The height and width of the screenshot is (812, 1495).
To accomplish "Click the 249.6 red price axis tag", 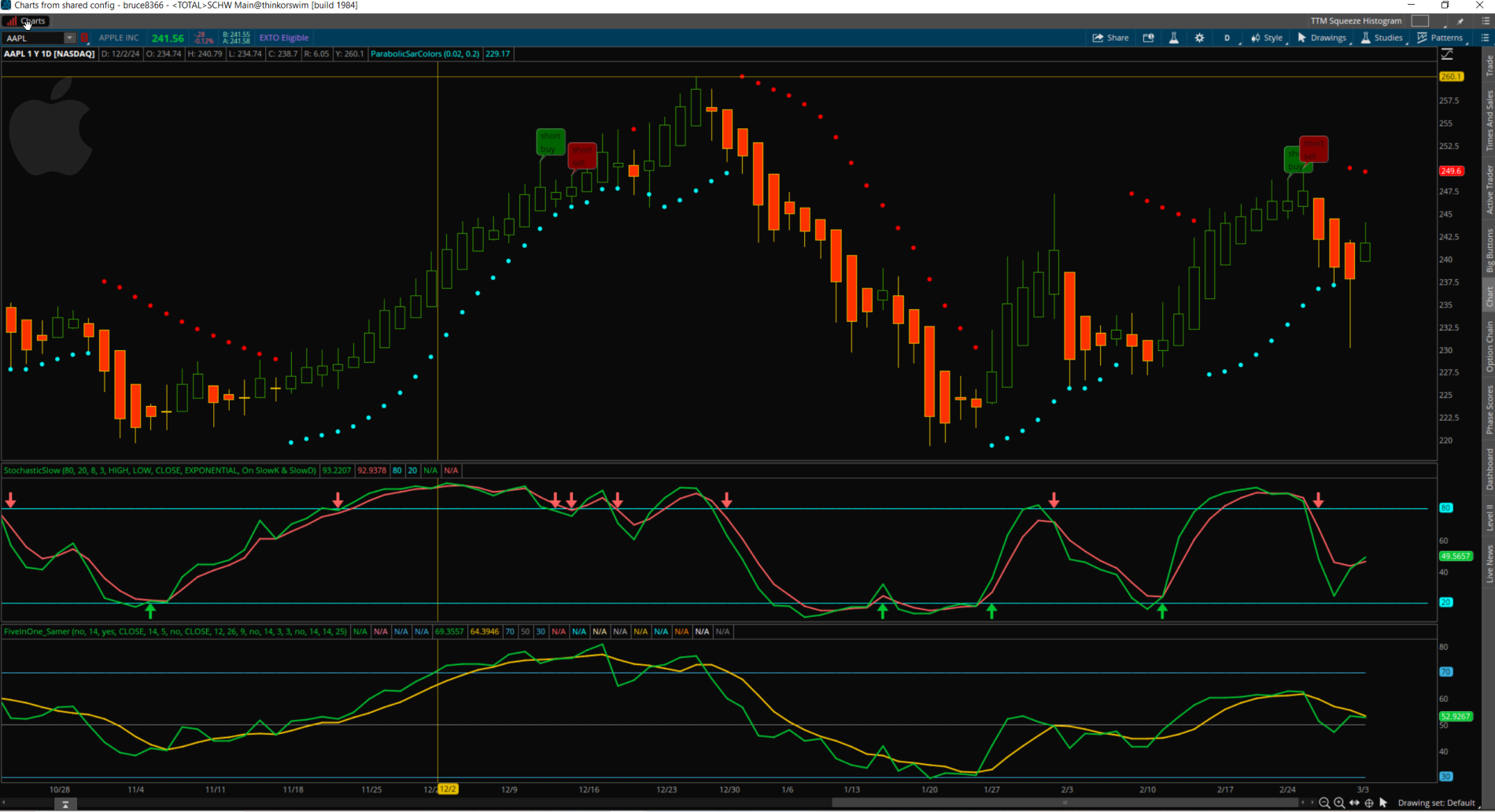I will click(1451, 171).
